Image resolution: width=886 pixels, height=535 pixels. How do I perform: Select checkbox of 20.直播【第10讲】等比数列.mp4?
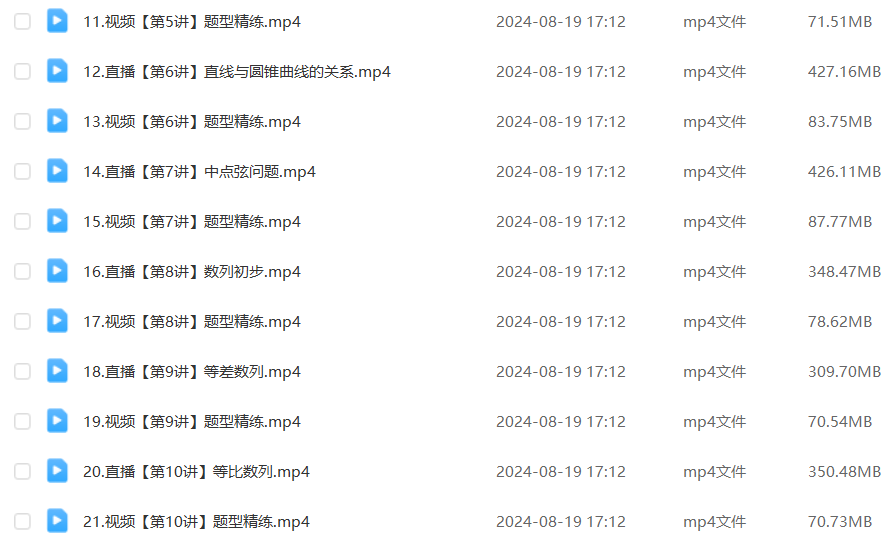pos(23,471)
